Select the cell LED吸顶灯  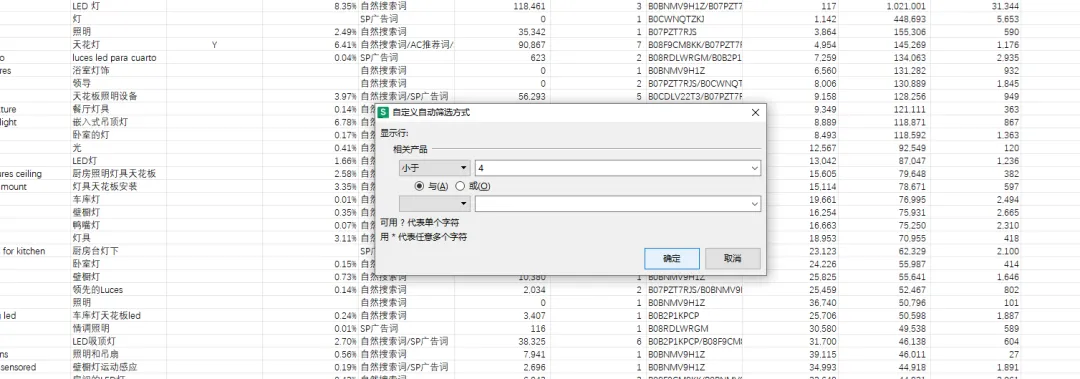click(x=94, y=342)
